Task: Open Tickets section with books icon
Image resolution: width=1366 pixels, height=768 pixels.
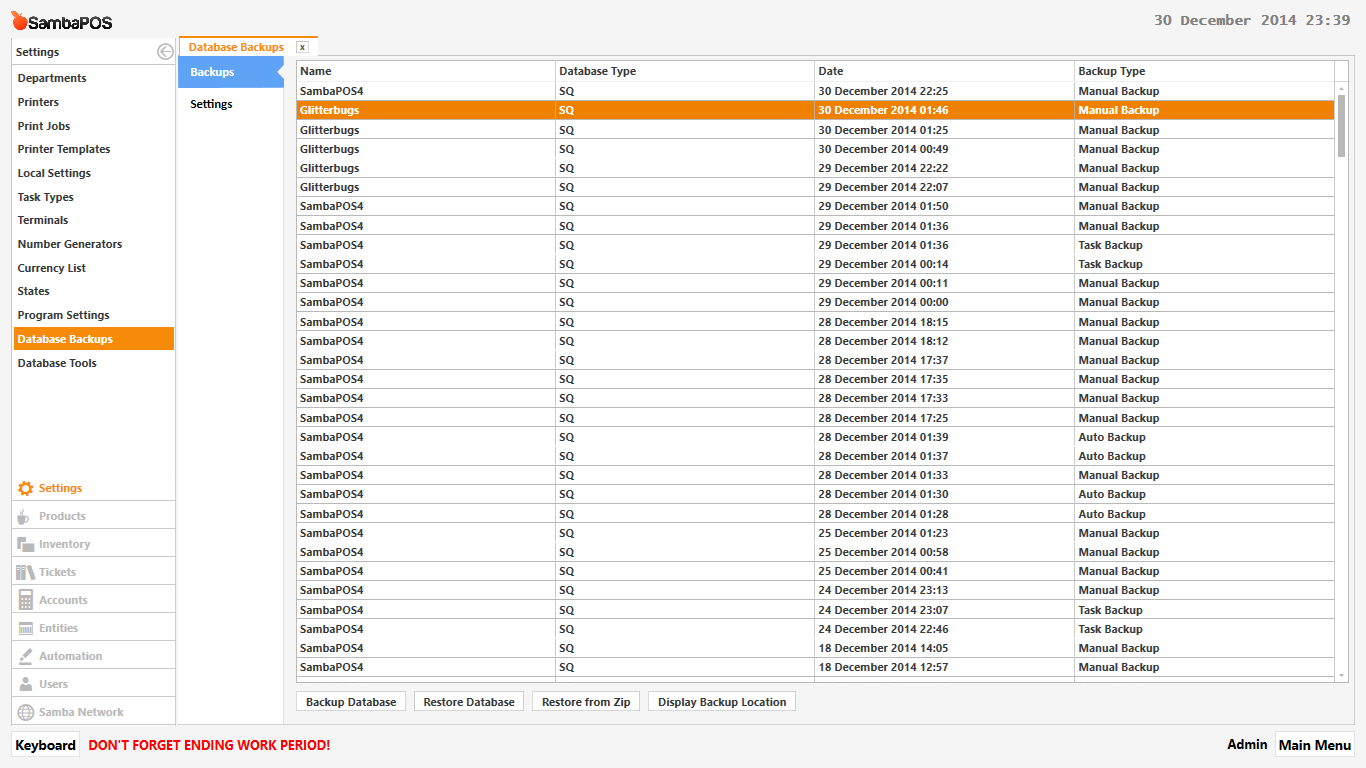Action: coord(26,573)
